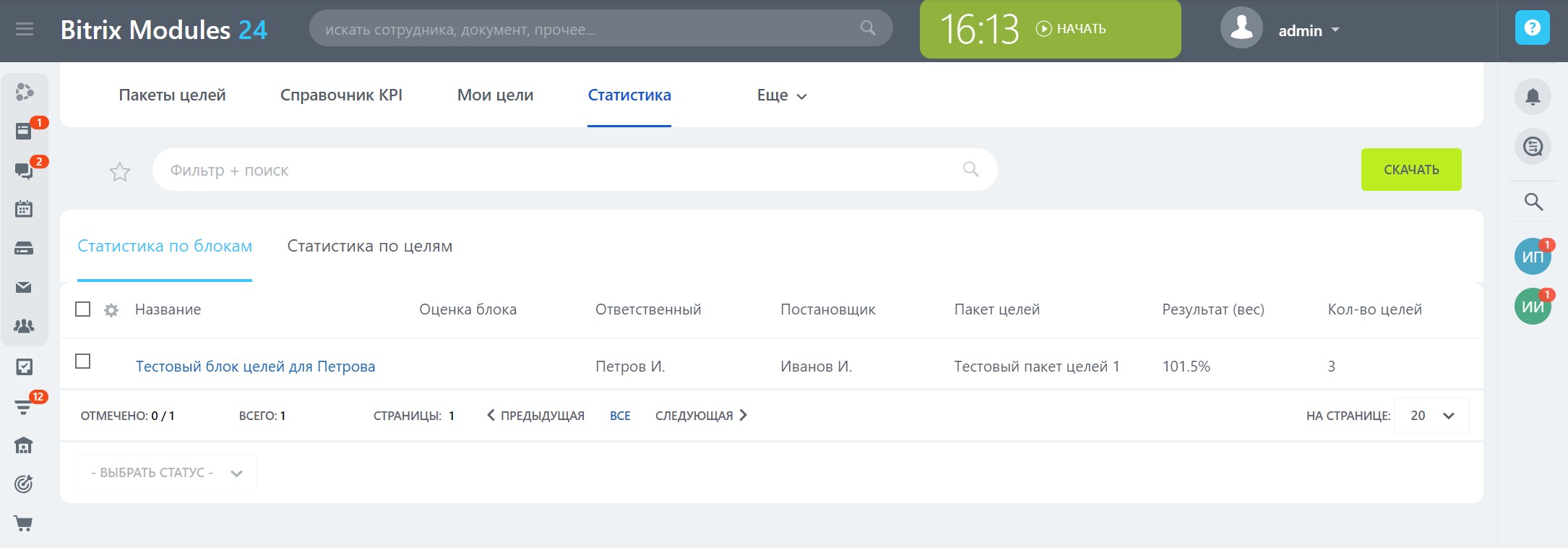This screenshot has width=1568, height=548.
Task: Click the green СКАЧАТЬ button
Action: pyautogui.click(x=1410, y=170)
